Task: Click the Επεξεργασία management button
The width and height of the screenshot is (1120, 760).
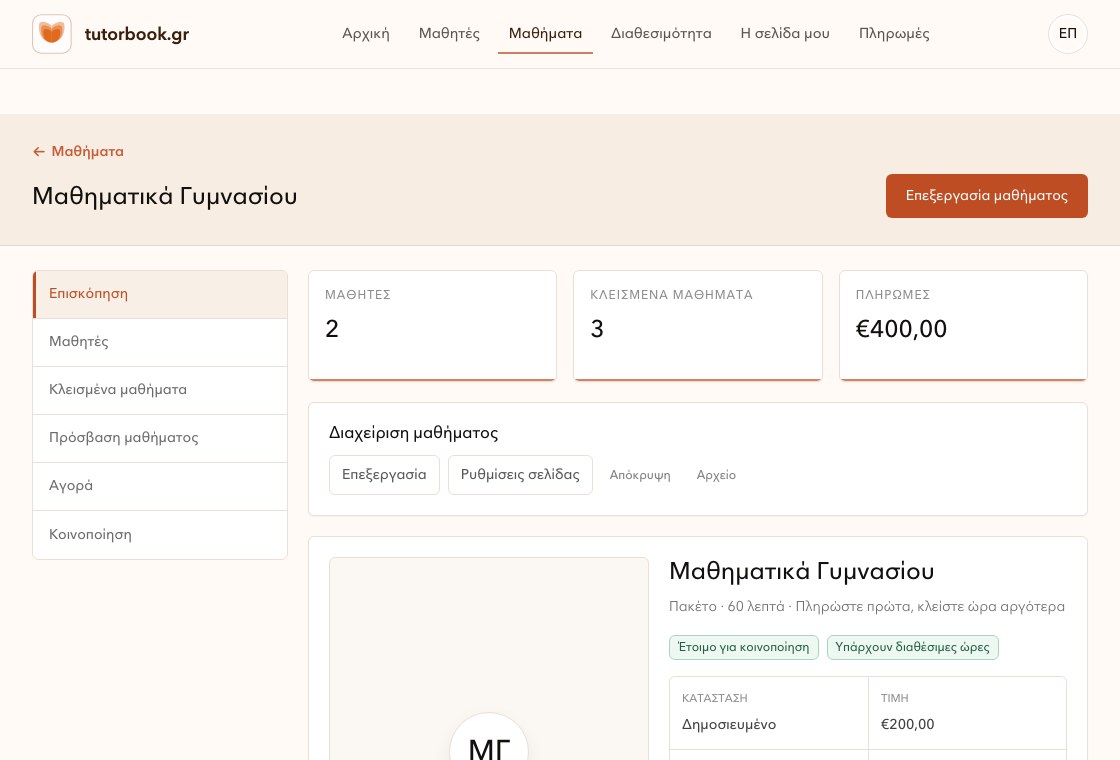Action: pyautogui.click(x=384, y=475)
